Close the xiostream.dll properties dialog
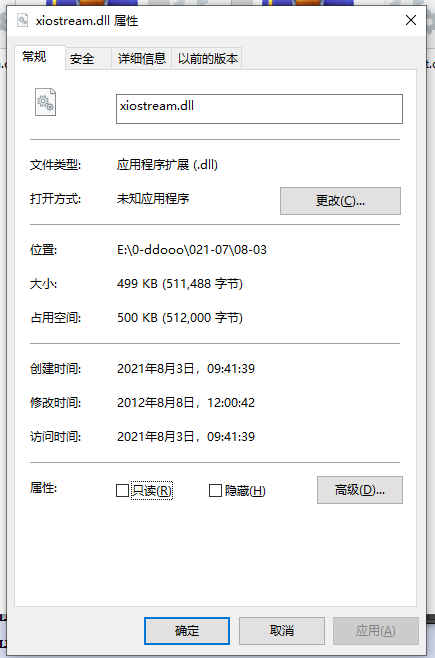 pyautogui.click(x=411, y=20)
